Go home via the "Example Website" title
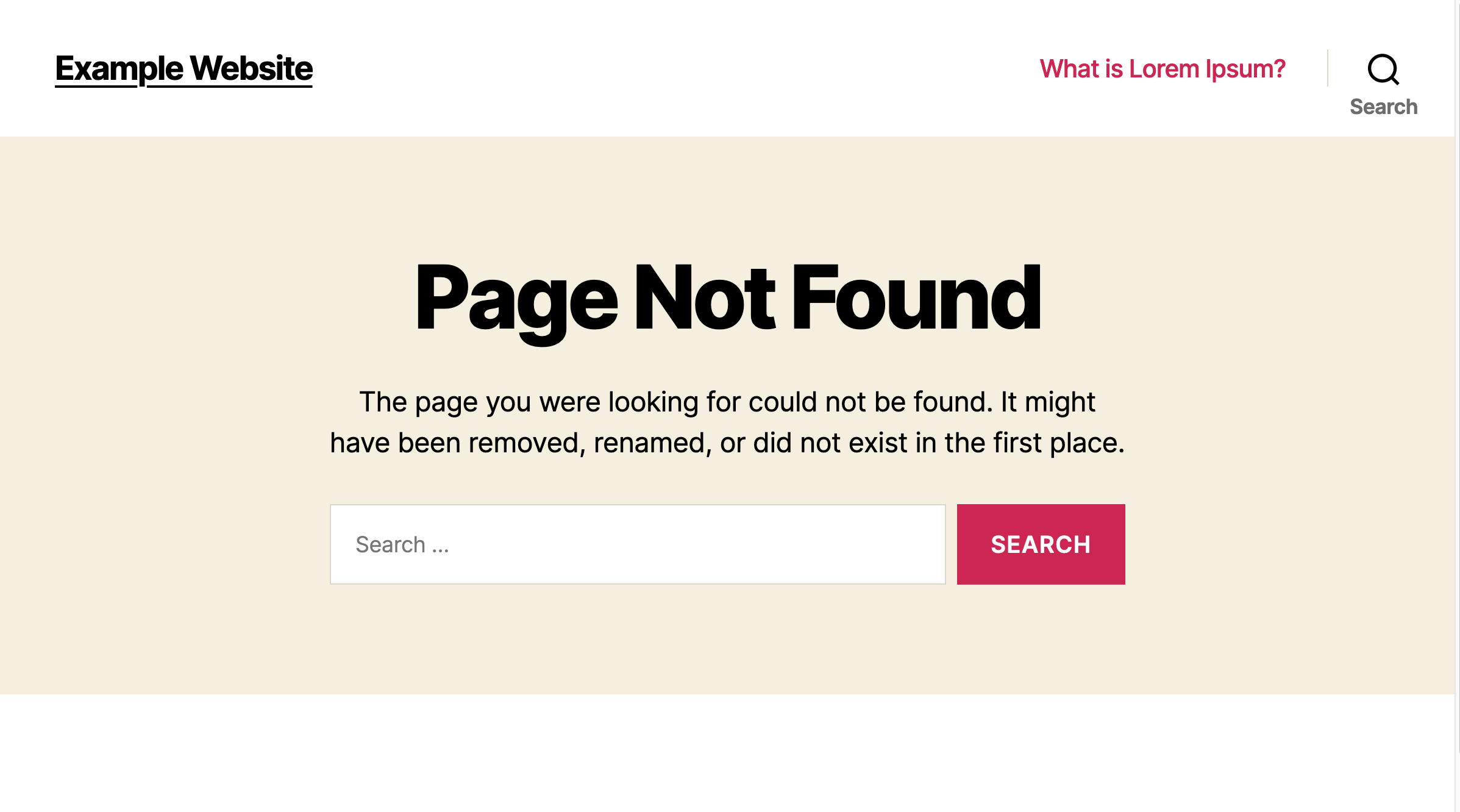 (x=183, y=68)
